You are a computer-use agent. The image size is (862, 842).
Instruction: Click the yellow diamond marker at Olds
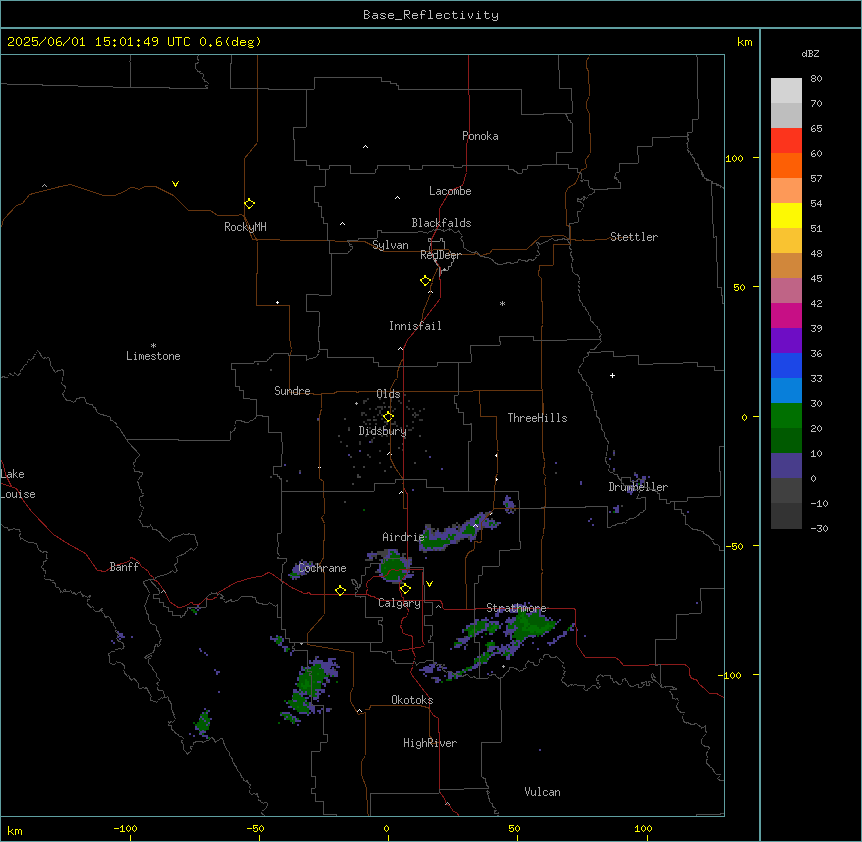pos(388,417)
